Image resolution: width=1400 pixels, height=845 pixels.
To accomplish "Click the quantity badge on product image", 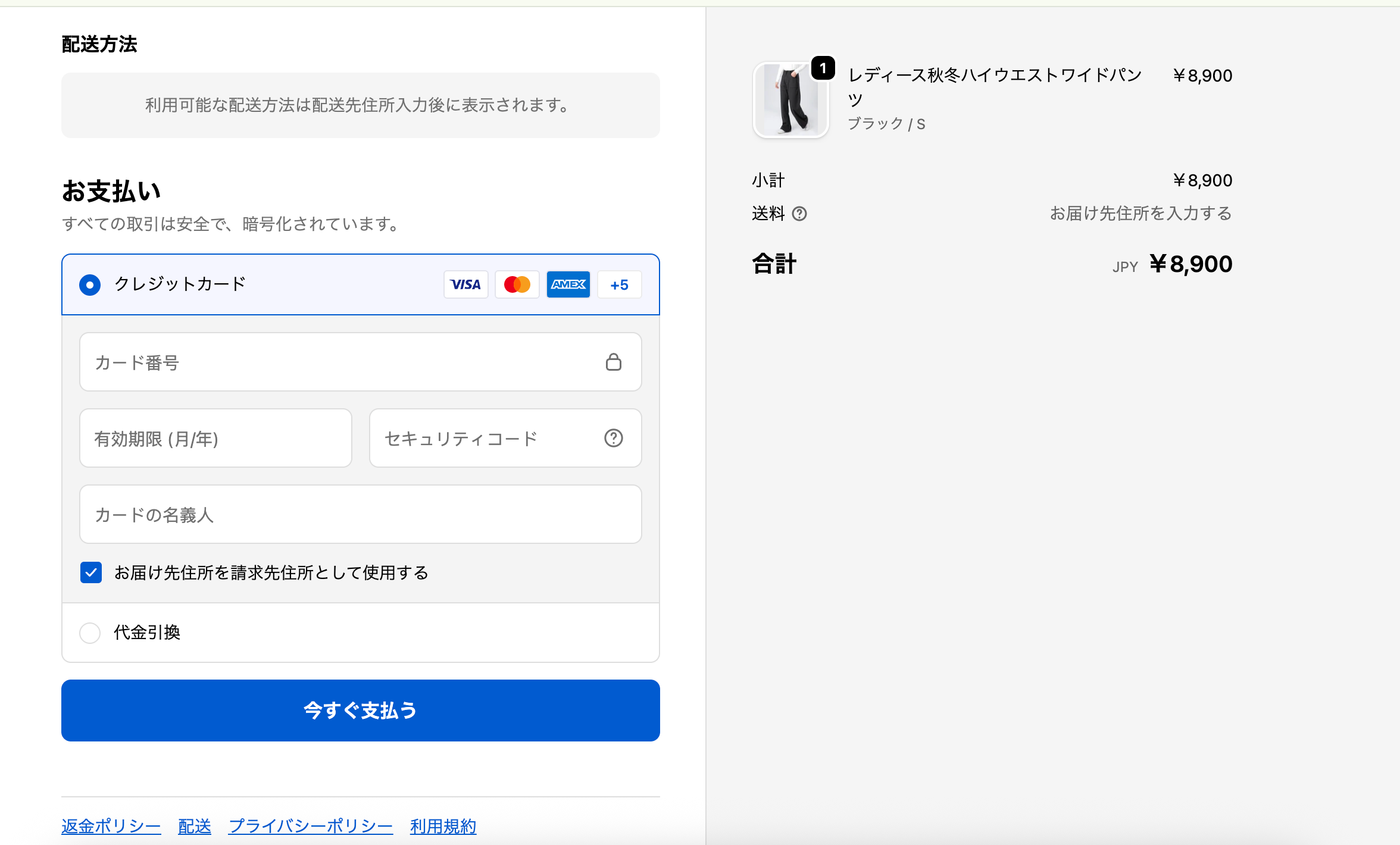I will click(823, 68).
